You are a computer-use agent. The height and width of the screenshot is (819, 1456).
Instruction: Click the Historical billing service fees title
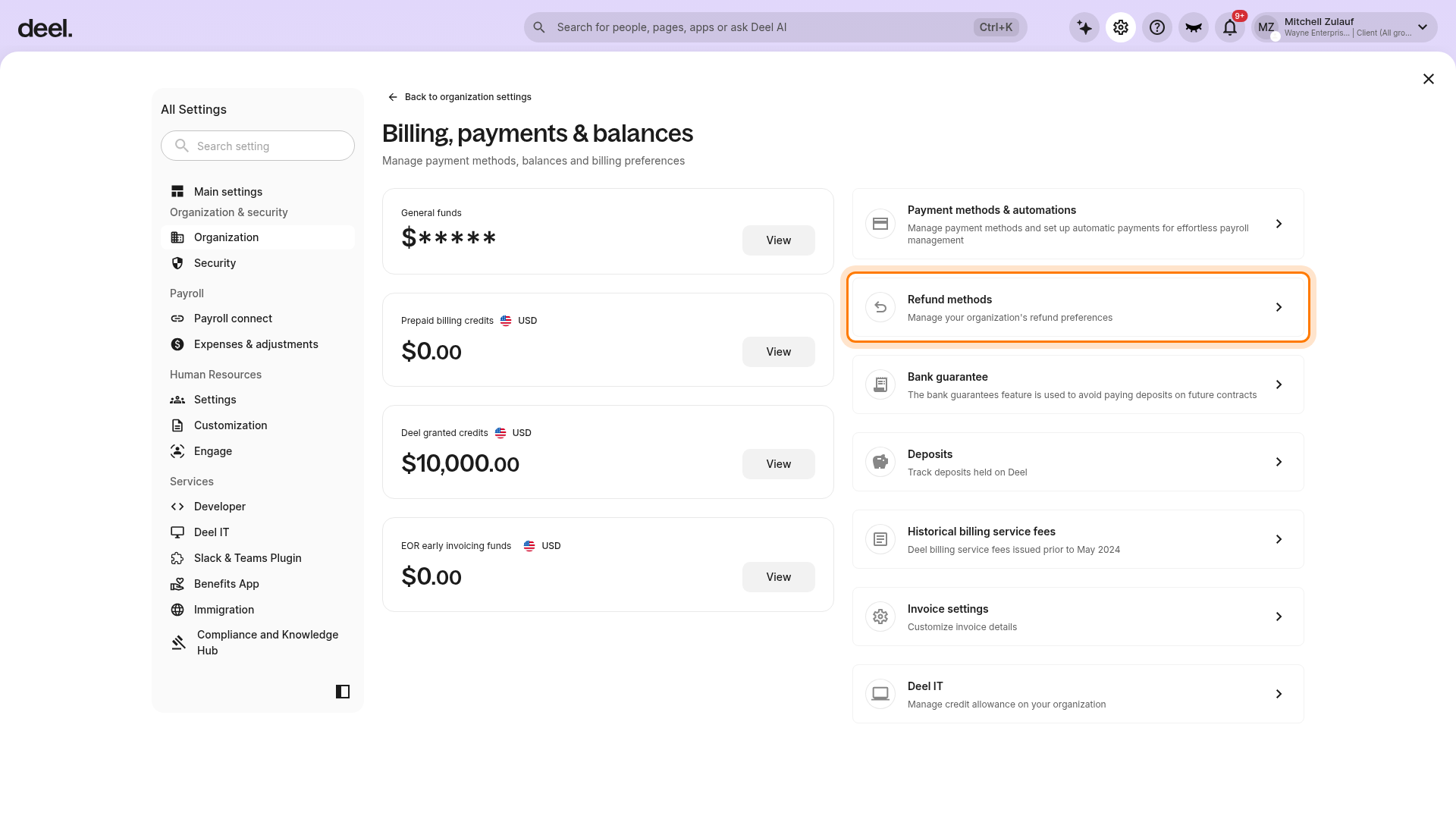point(981,532)
